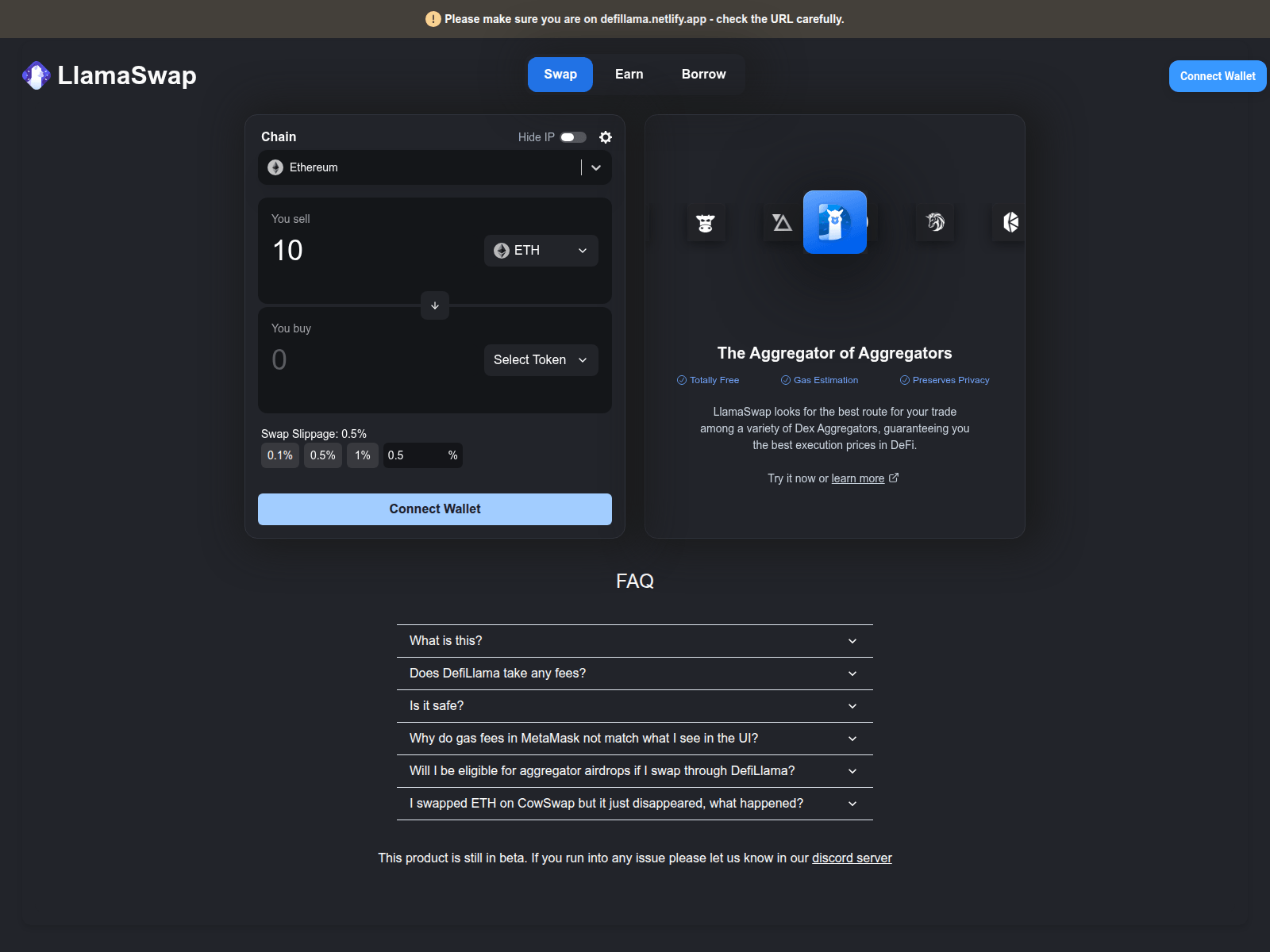Click the 'Swap Slippage: 0.5%' label
The image size is (1270, 952).
(314, 434)
